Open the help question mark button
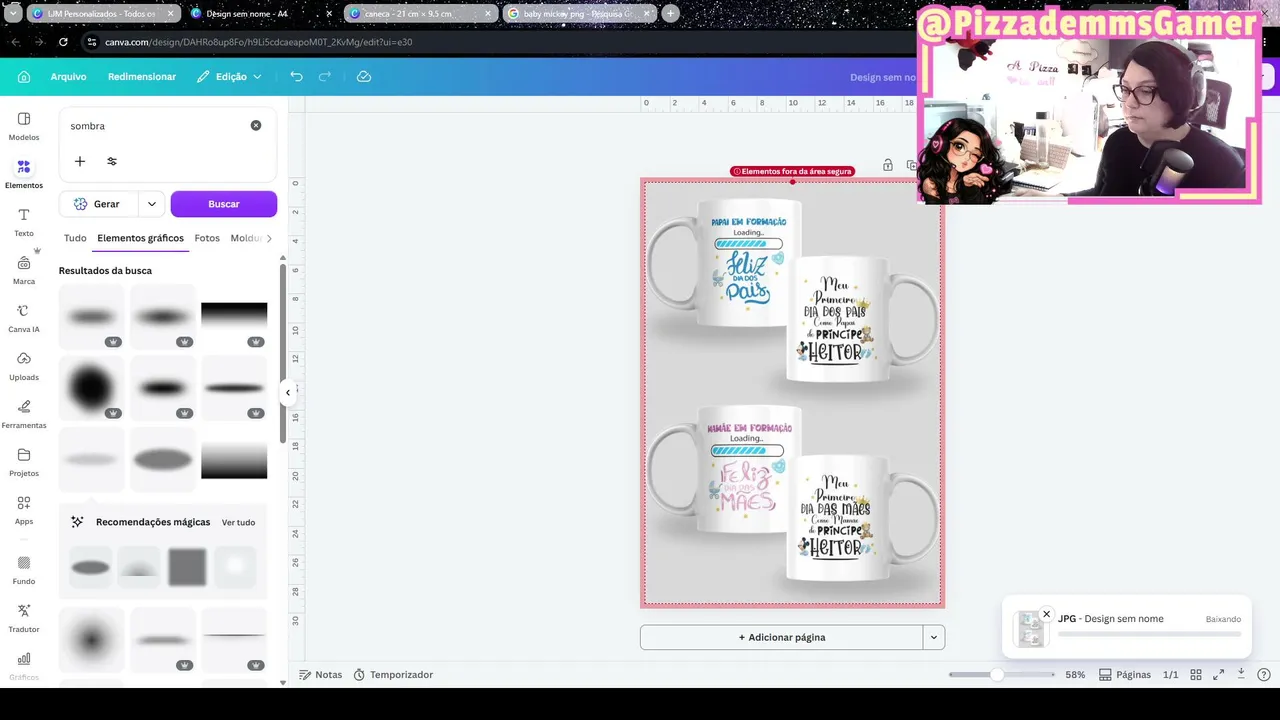This screenshot has width=1280, height=720. click(1264, 675)
